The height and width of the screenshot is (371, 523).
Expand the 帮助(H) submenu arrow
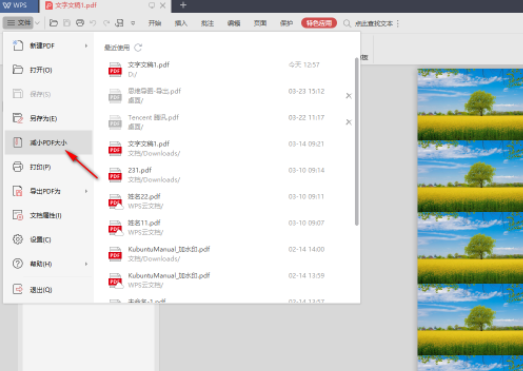coord(86,264)
